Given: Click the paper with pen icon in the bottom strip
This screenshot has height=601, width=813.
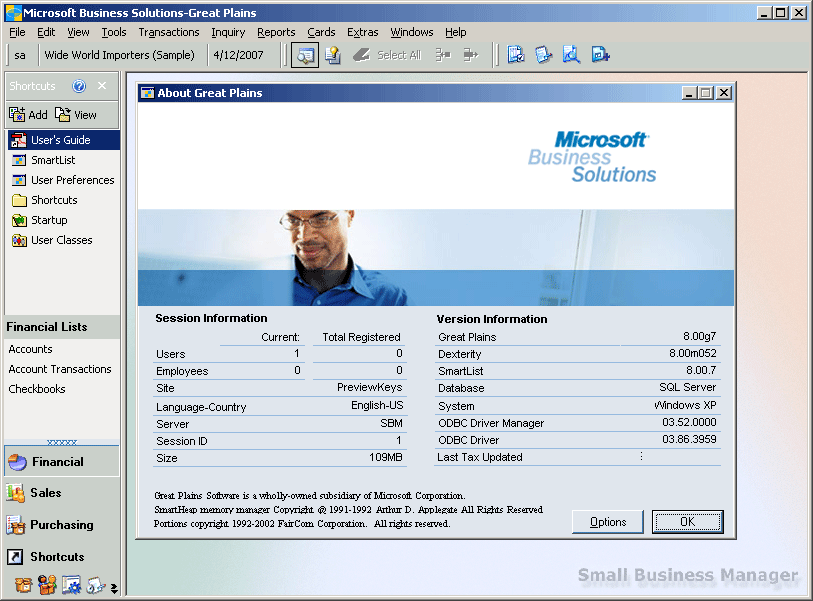Looking at the screenshot, I should point(95,585).
